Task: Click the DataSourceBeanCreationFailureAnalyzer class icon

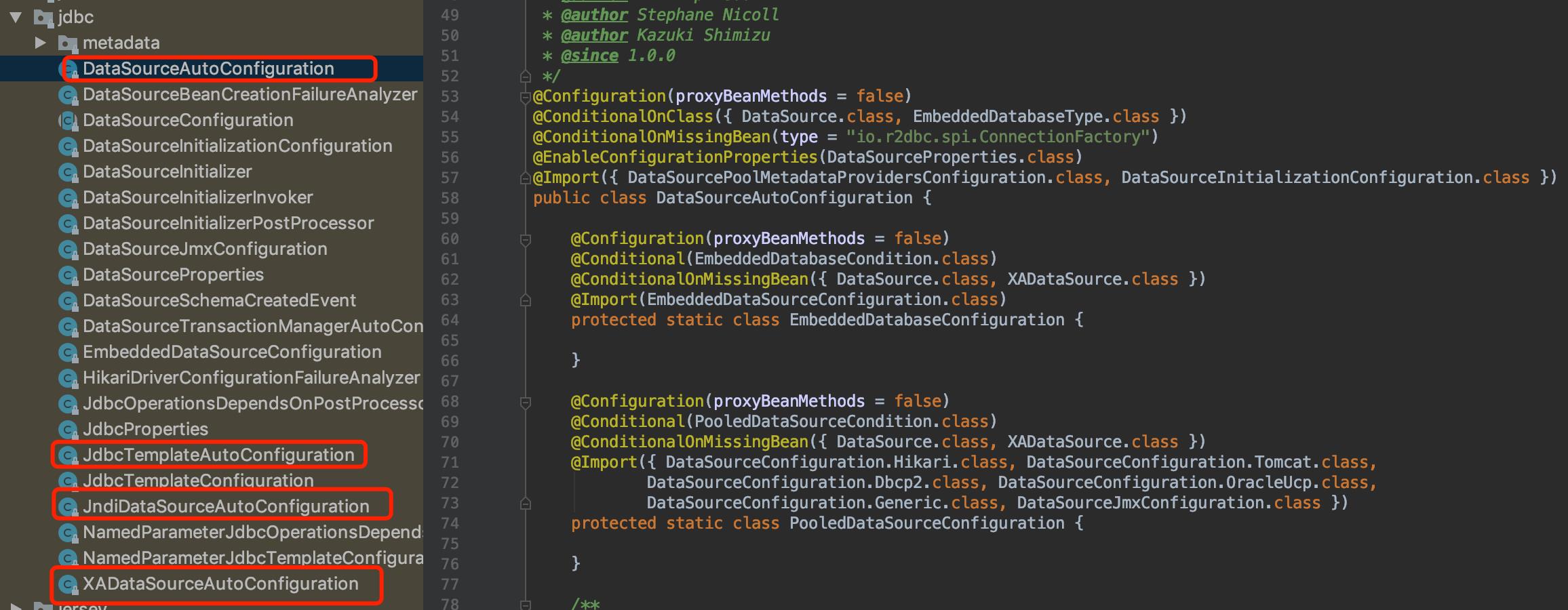Action: 68,95
